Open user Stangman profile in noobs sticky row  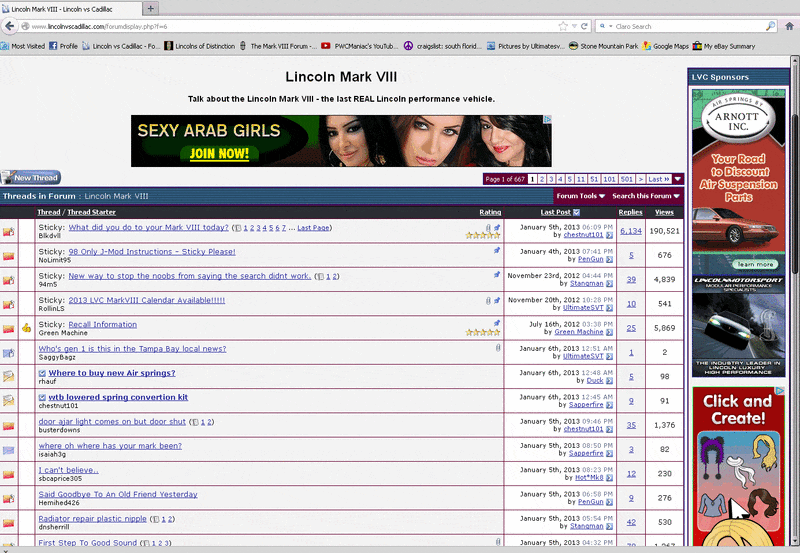click(x=586, y=284)
